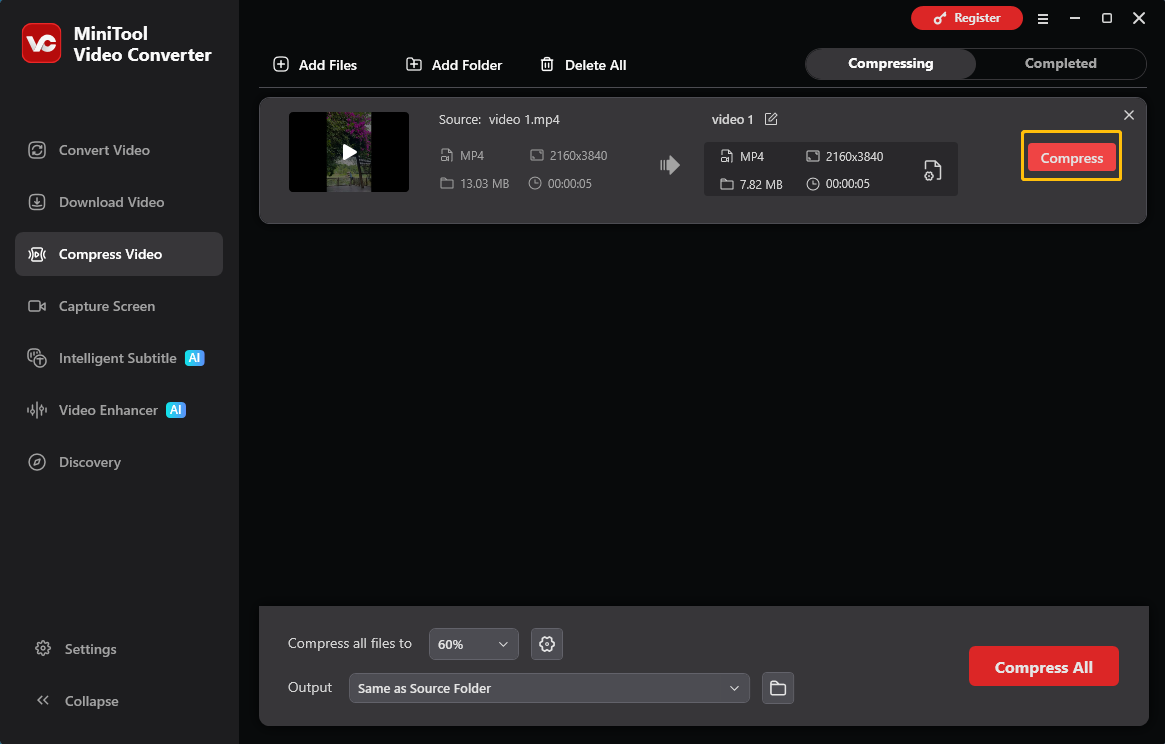The height and width of the screenshot is (744, 1165).
Task: Click the output resolution 2160x3840
Action: click(x=854, y=157)
